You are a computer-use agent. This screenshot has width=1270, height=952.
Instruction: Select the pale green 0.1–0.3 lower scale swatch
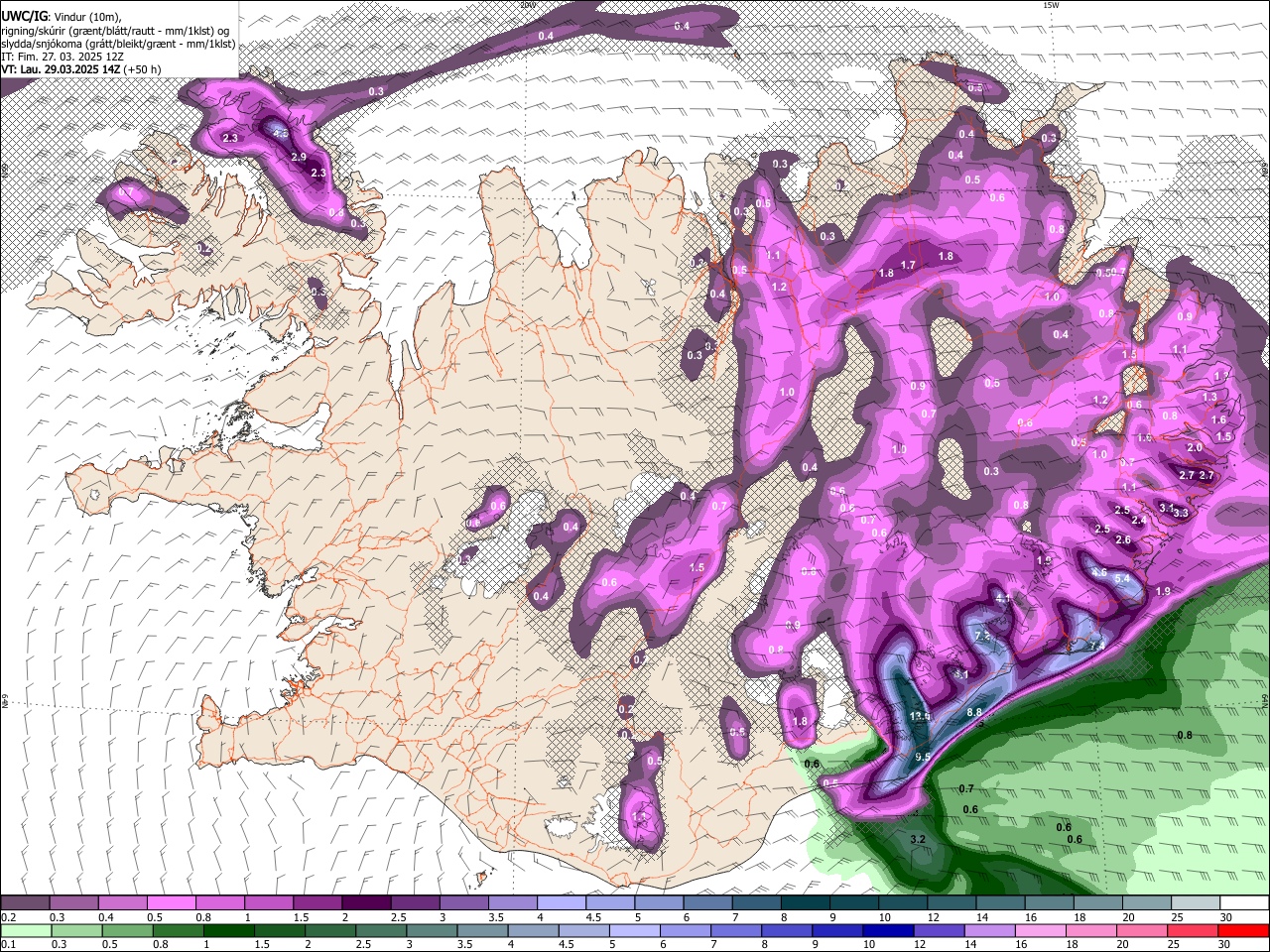point(26,931)
